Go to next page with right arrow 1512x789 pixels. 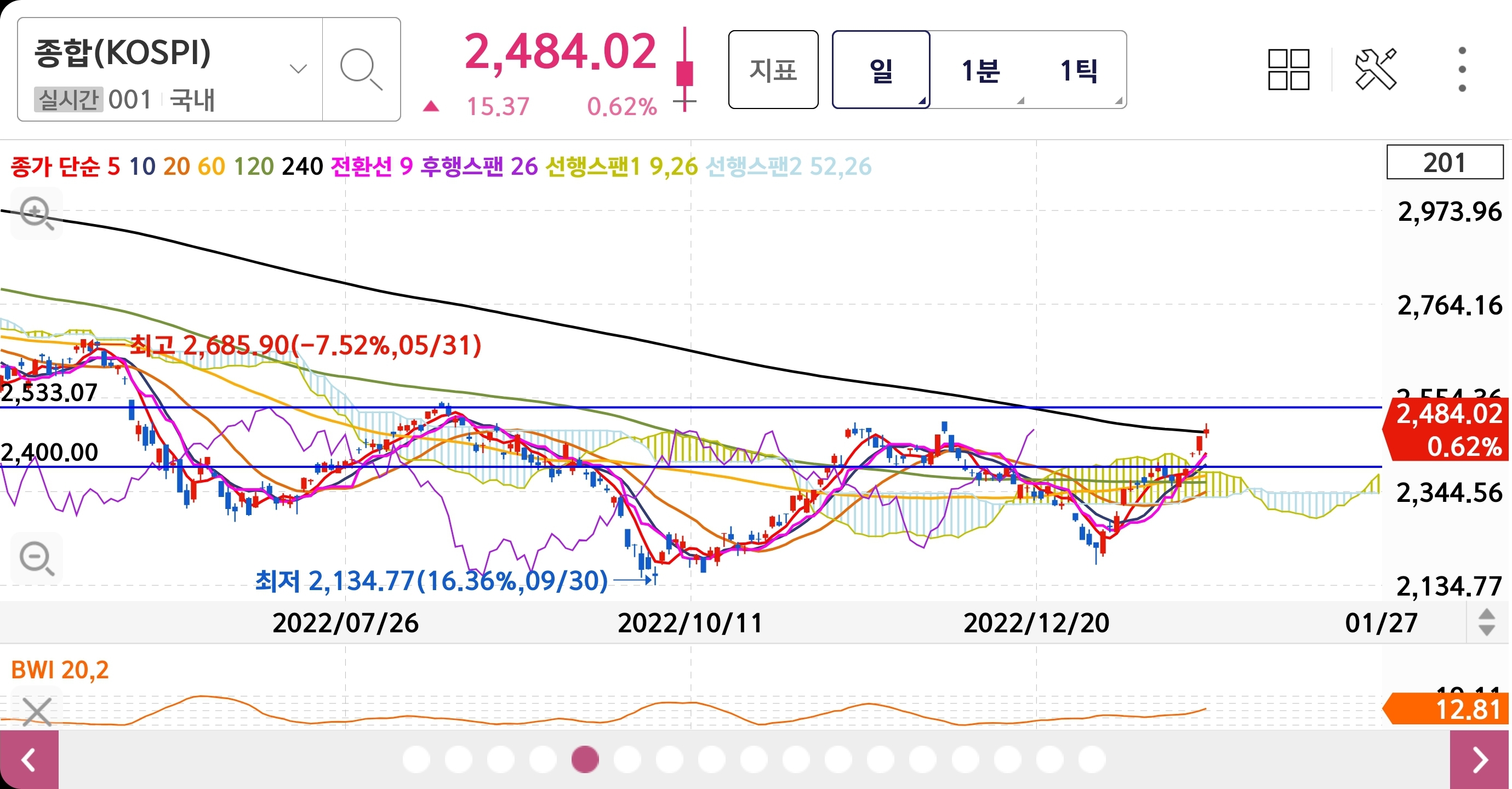coord(1480,759)
